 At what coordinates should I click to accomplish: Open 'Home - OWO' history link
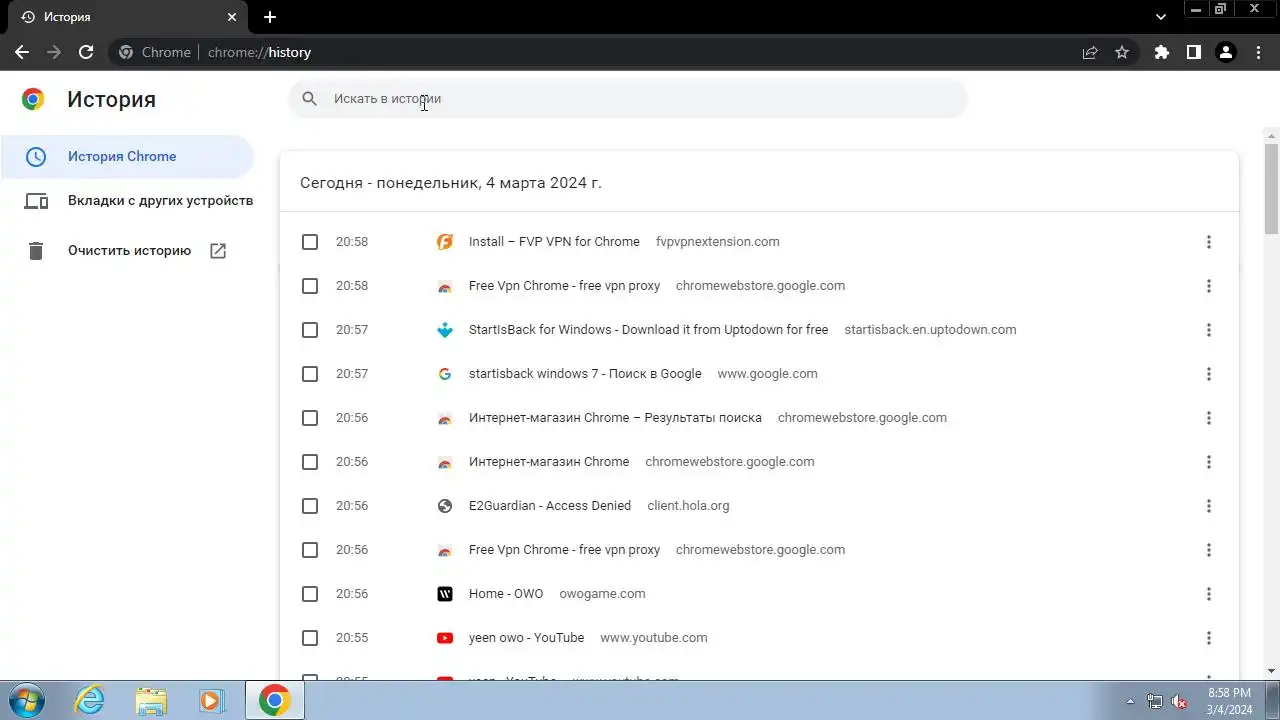pos(506,594)
